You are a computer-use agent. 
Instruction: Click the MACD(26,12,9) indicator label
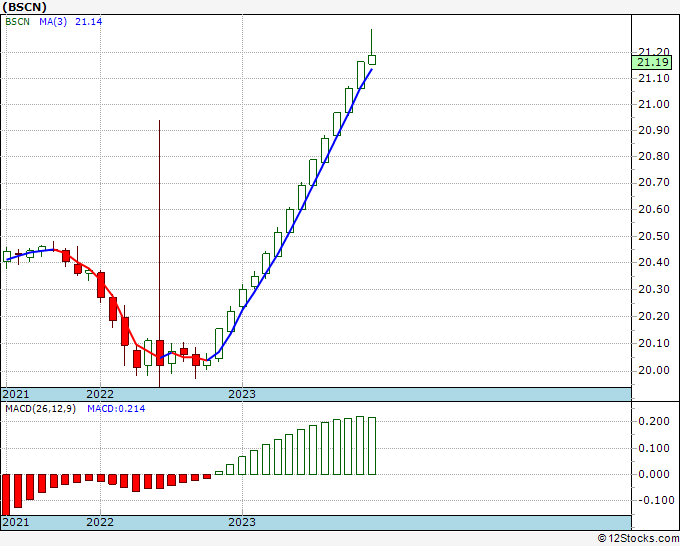pos(40,409)
